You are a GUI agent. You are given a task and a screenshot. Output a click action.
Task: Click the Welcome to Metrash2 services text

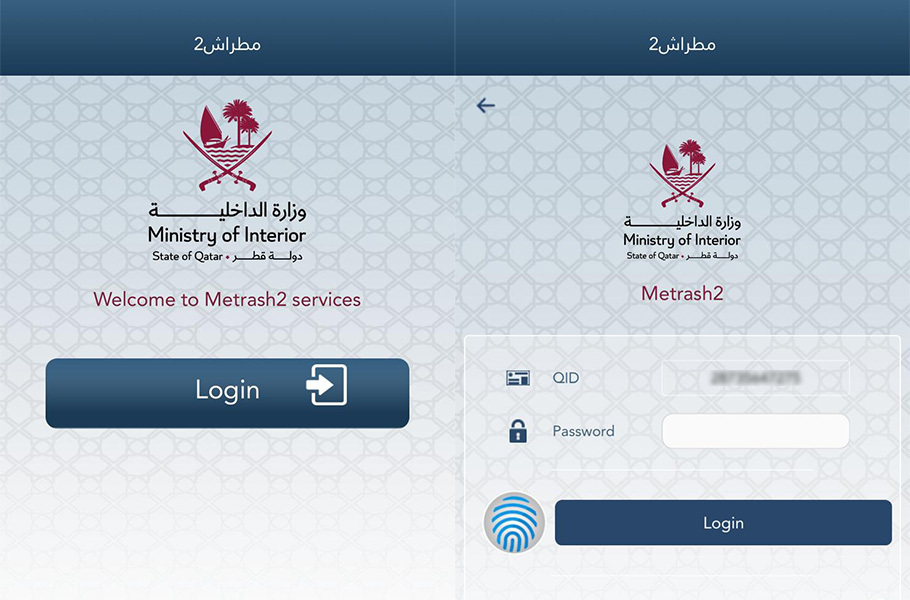pos(227,299)
